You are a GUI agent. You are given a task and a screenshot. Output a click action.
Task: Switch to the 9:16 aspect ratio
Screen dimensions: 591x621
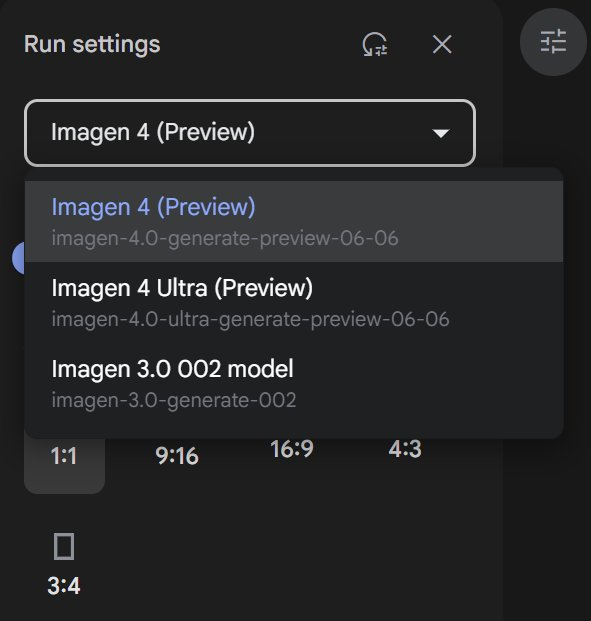pyautogui.click(x=177, y=456)
